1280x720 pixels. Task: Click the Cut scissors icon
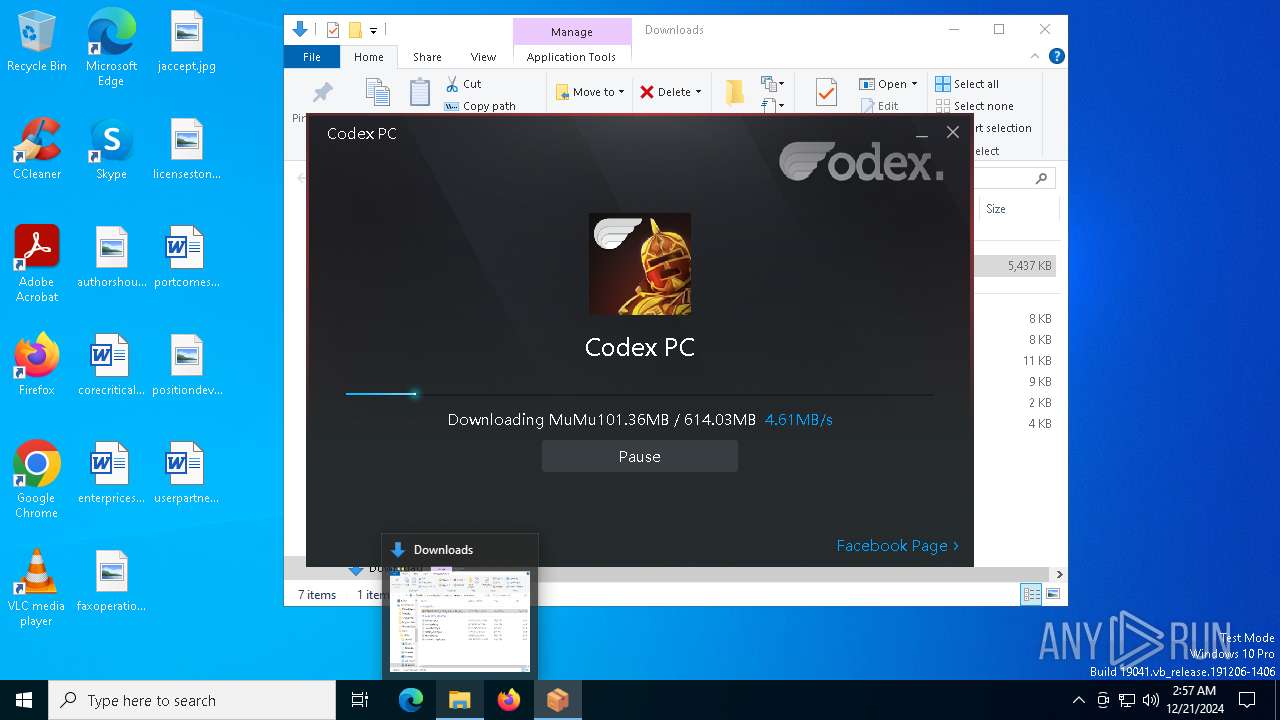point(452,84)
